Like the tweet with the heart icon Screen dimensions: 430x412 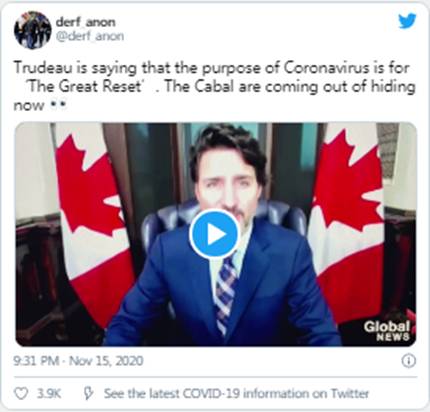(x=21, y=394)
